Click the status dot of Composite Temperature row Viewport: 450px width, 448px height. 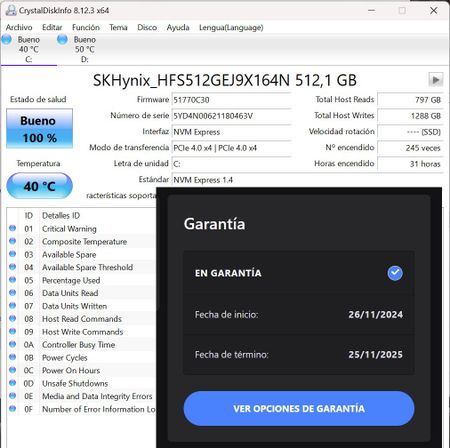13,241
